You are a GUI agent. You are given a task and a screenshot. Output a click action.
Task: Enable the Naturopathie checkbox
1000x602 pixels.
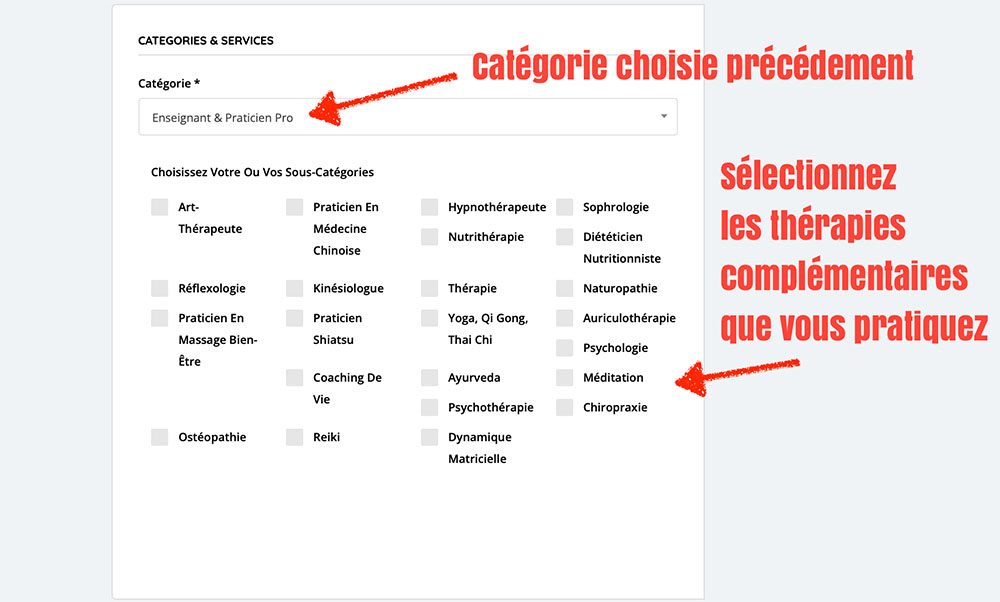[564, 288]
